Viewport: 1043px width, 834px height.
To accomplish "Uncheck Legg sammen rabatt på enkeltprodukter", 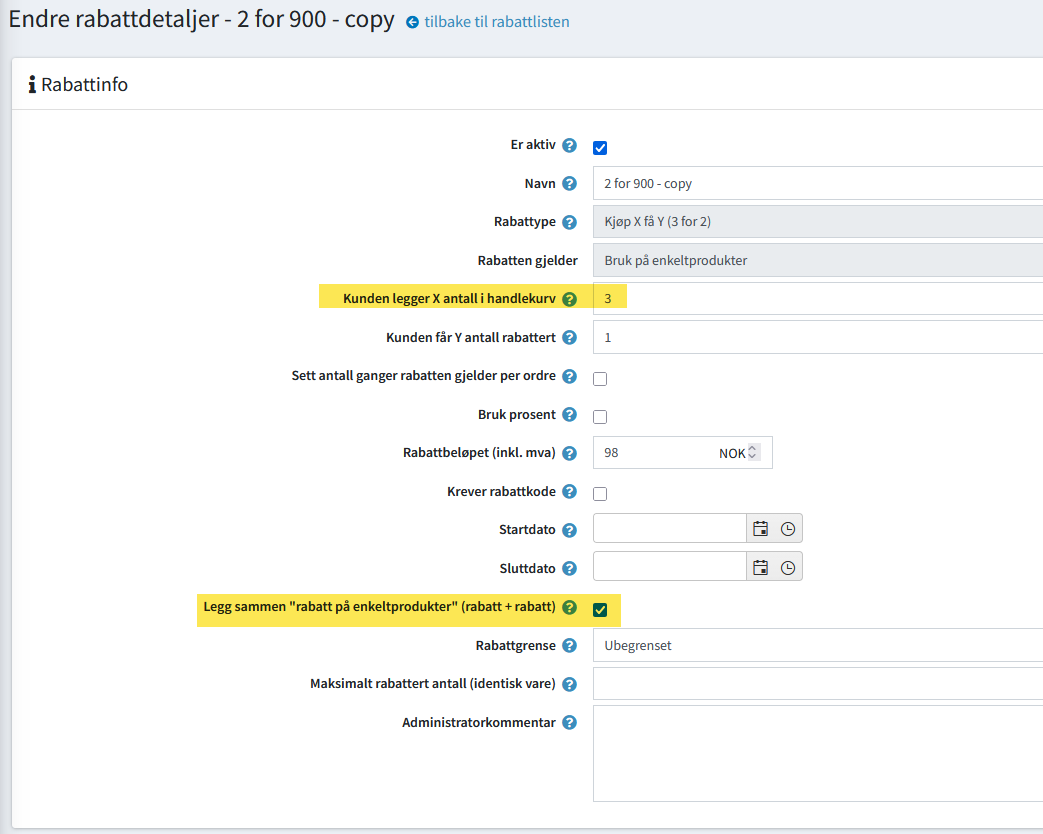I will point(600,610).
